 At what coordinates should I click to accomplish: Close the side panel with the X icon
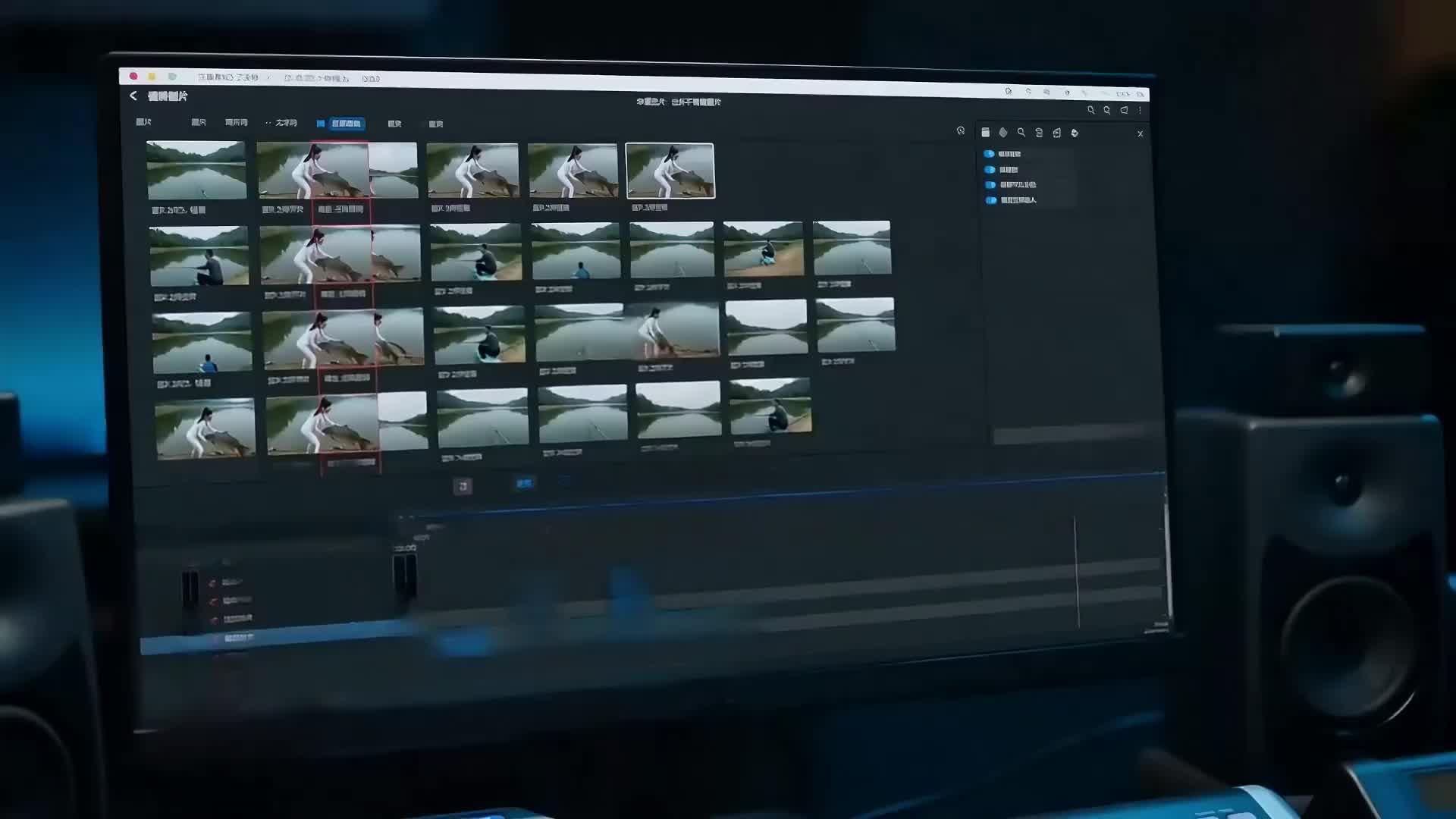[x=1140, y=134]
